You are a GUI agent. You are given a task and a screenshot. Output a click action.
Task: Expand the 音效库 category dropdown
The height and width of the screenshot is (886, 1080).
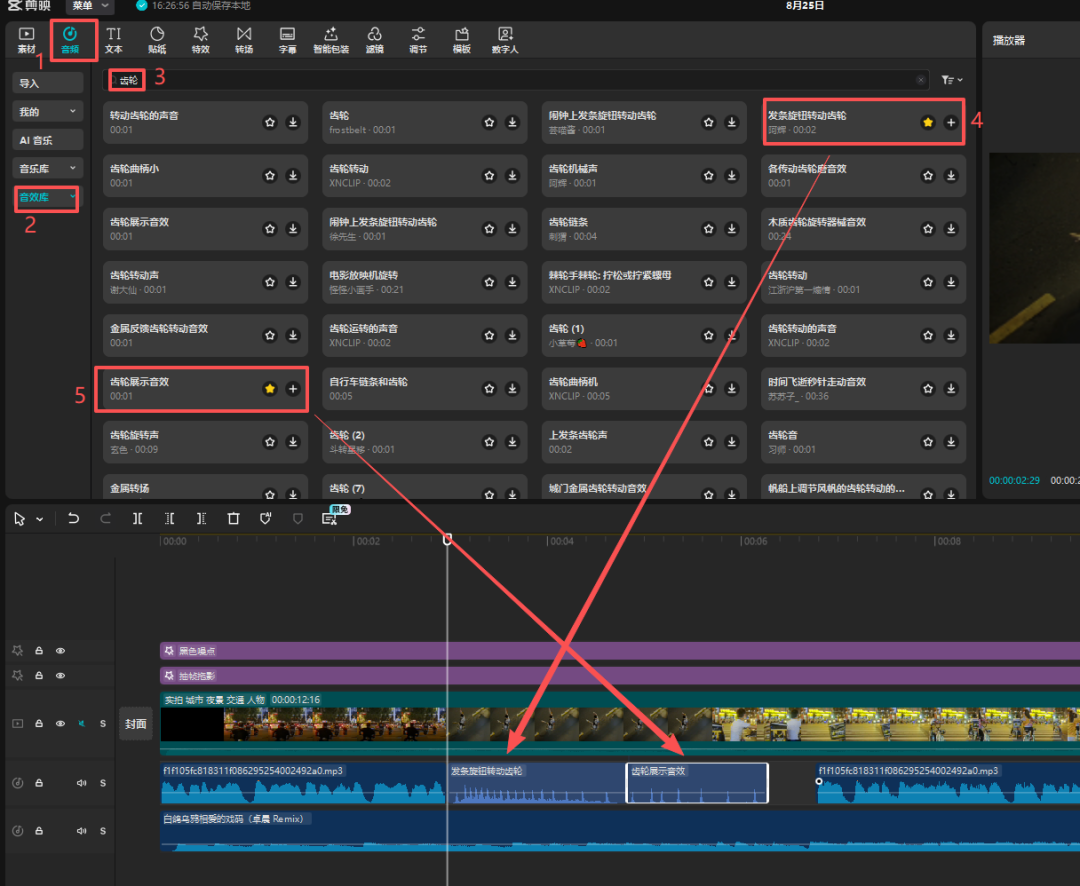point(73,198)
